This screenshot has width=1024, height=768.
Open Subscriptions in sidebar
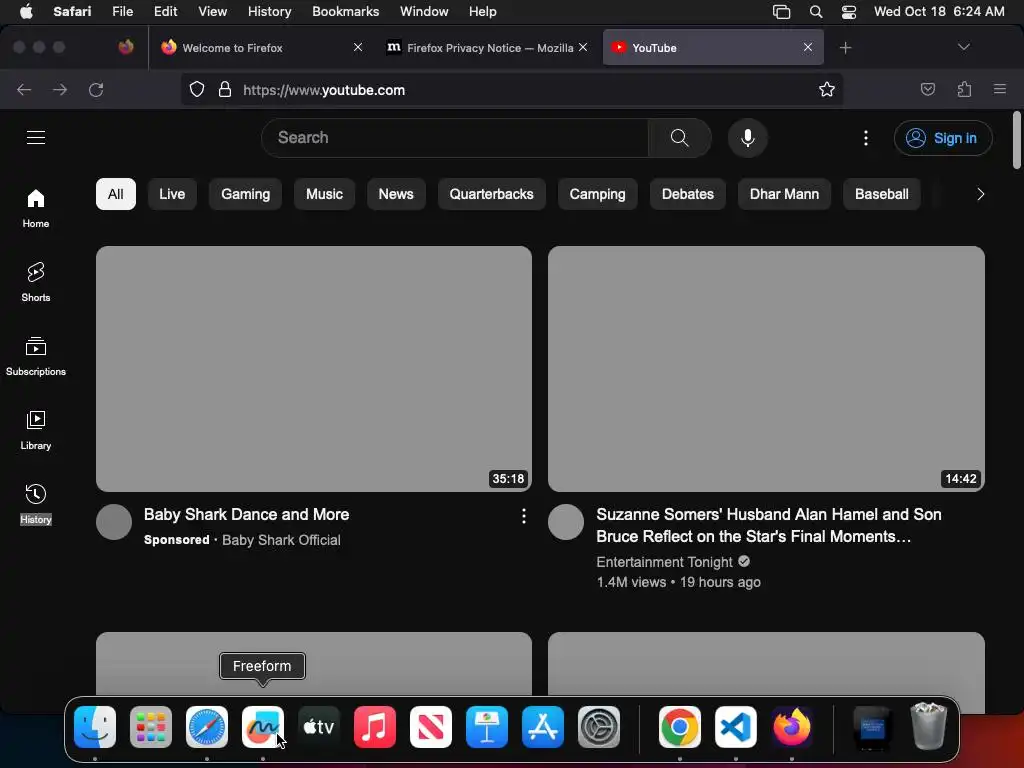pyautogui.click(x=36, y=356)
